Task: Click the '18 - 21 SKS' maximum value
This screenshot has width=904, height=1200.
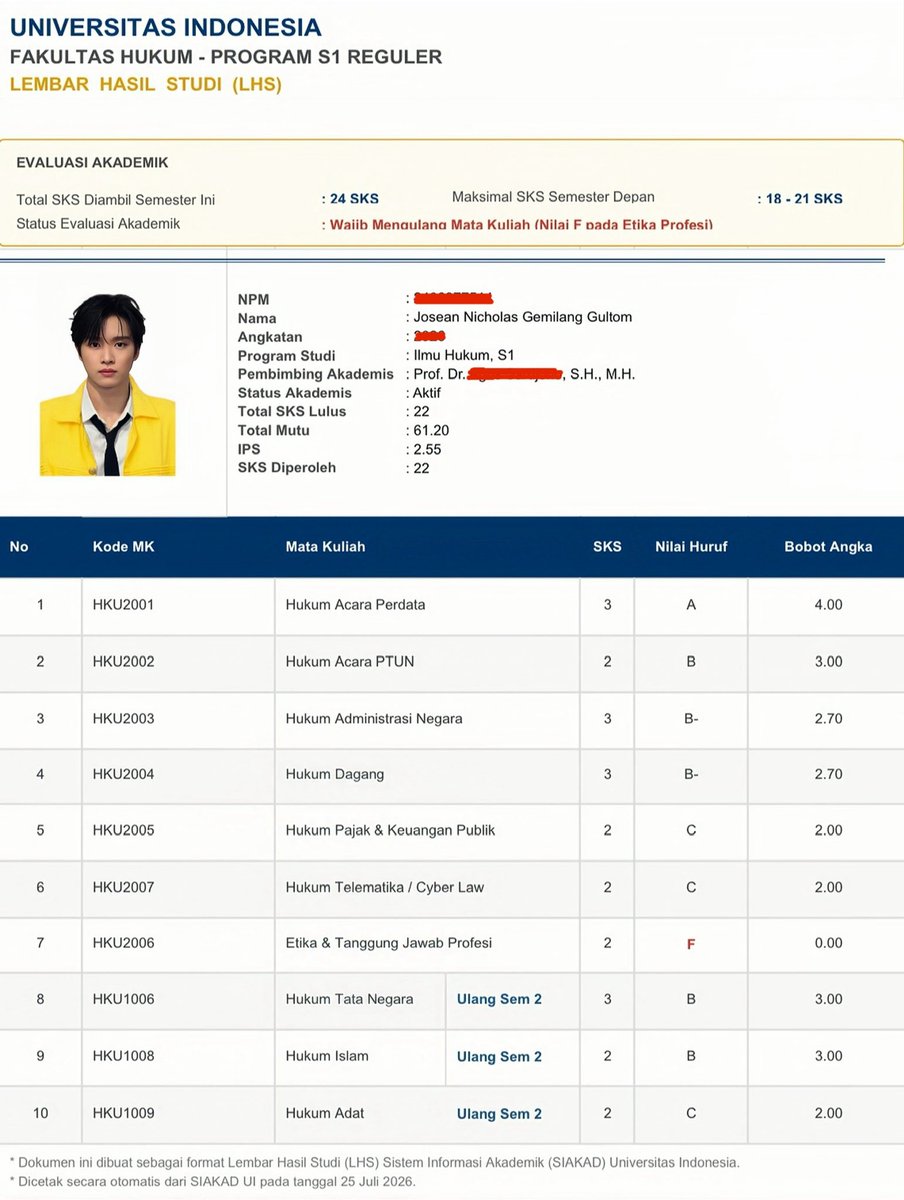Action: point(805,199)
